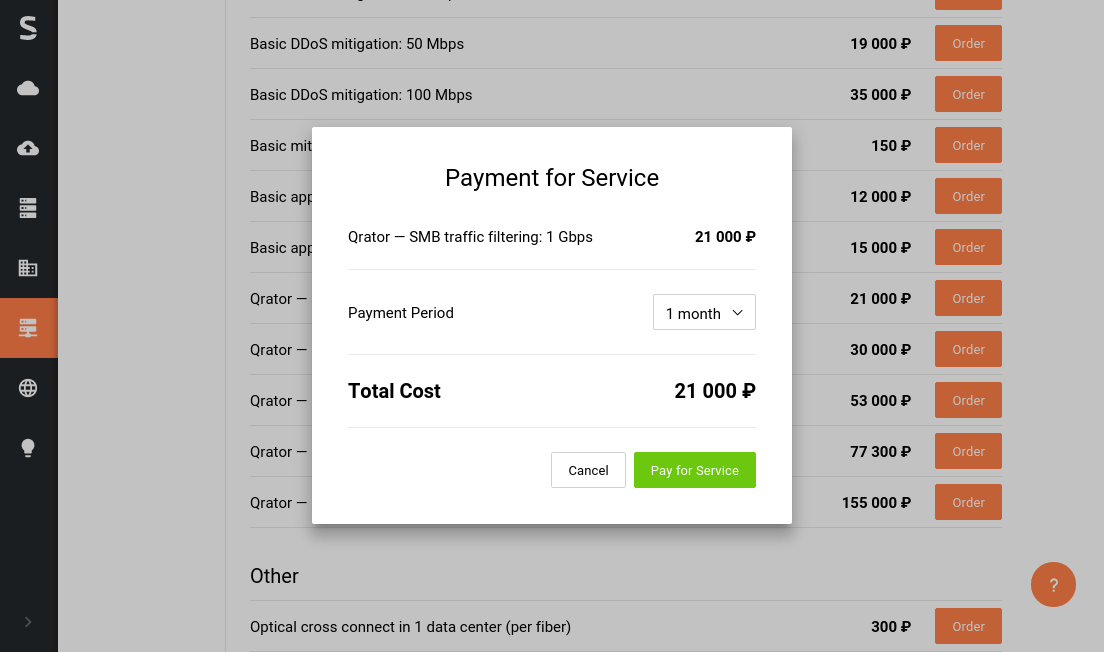Viewport: 1104px width, 652px height.
Task: Click the Basic DDoS mitigation: 50 Mbps text
Action: coord(357,44)
